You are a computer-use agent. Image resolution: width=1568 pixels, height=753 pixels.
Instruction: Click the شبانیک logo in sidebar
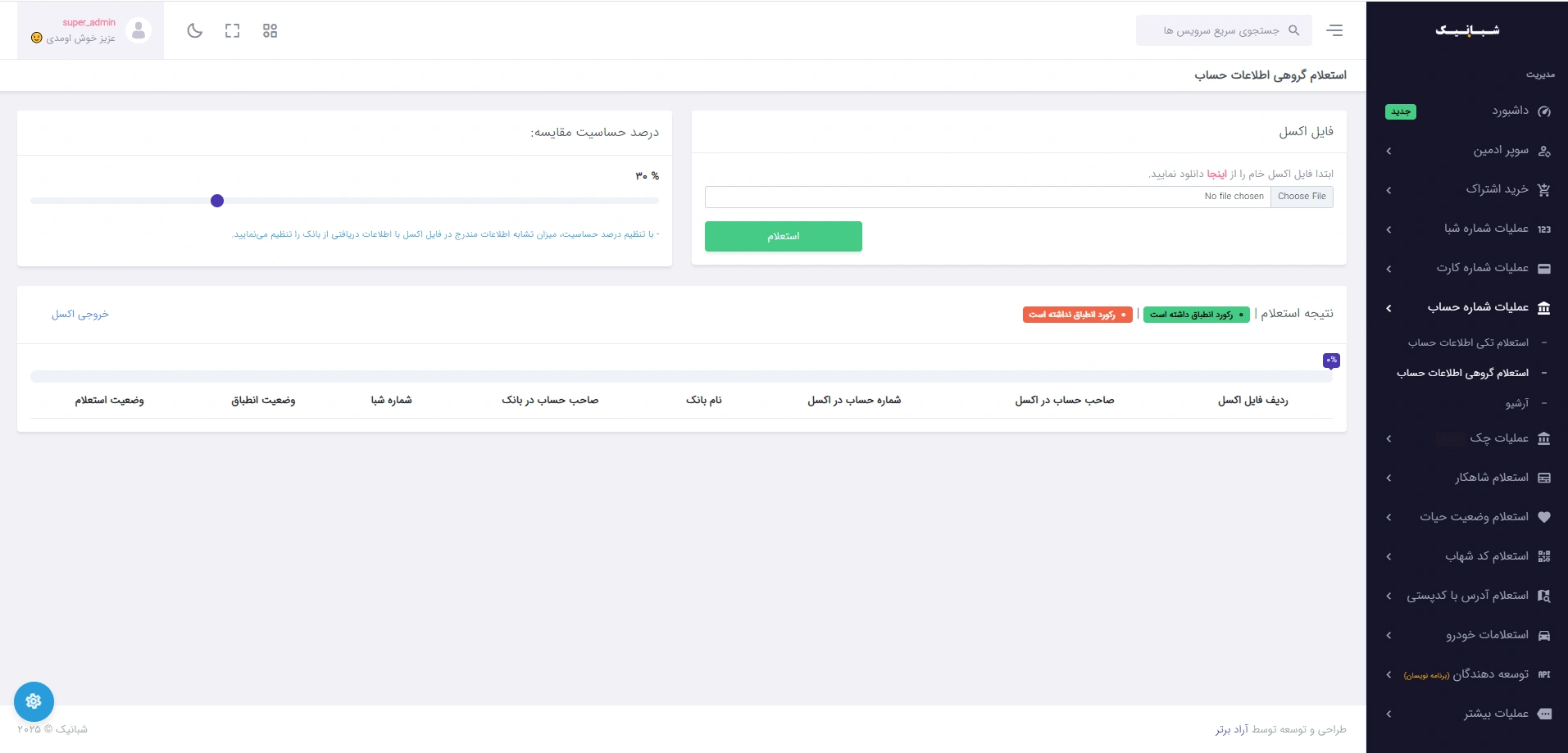(x=1467, y=30)
